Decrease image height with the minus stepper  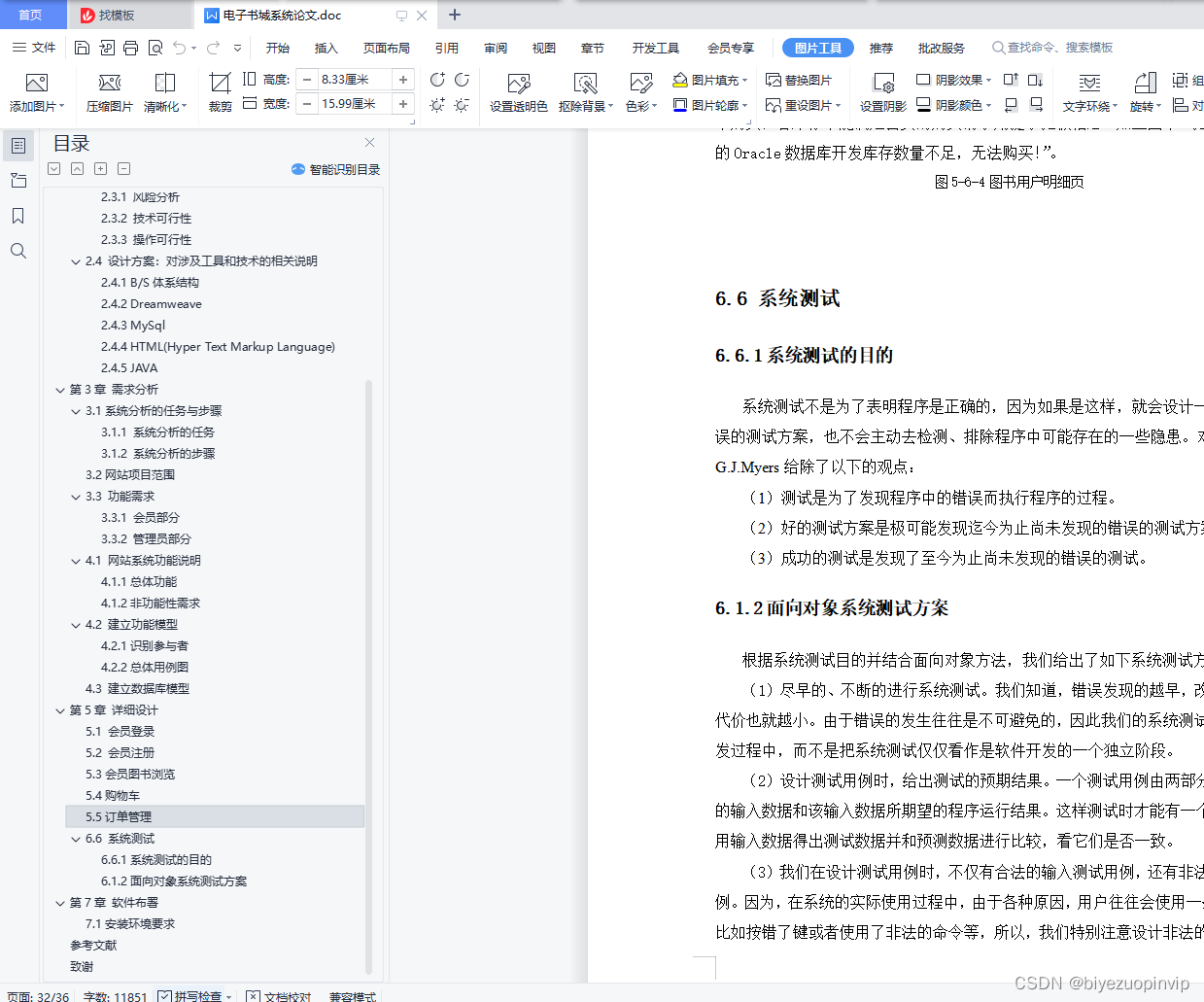pyautogui.click(x=306, y=80)
